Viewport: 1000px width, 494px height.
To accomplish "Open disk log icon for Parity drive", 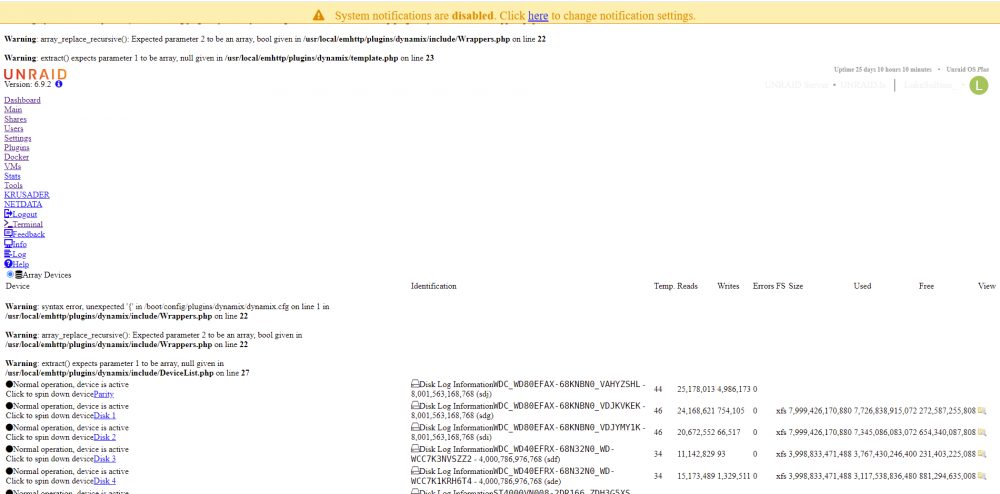I will coord(415,384).
